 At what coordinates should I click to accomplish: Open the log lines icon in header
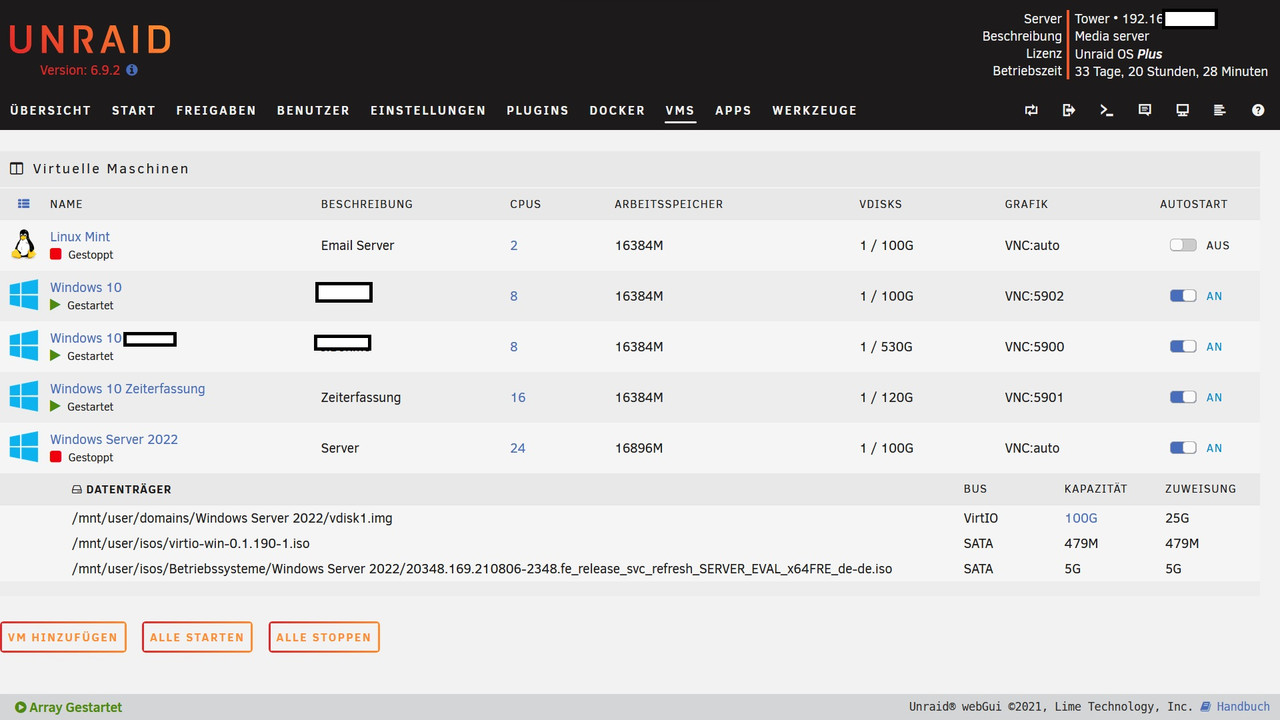click(x=1220, y=110)
